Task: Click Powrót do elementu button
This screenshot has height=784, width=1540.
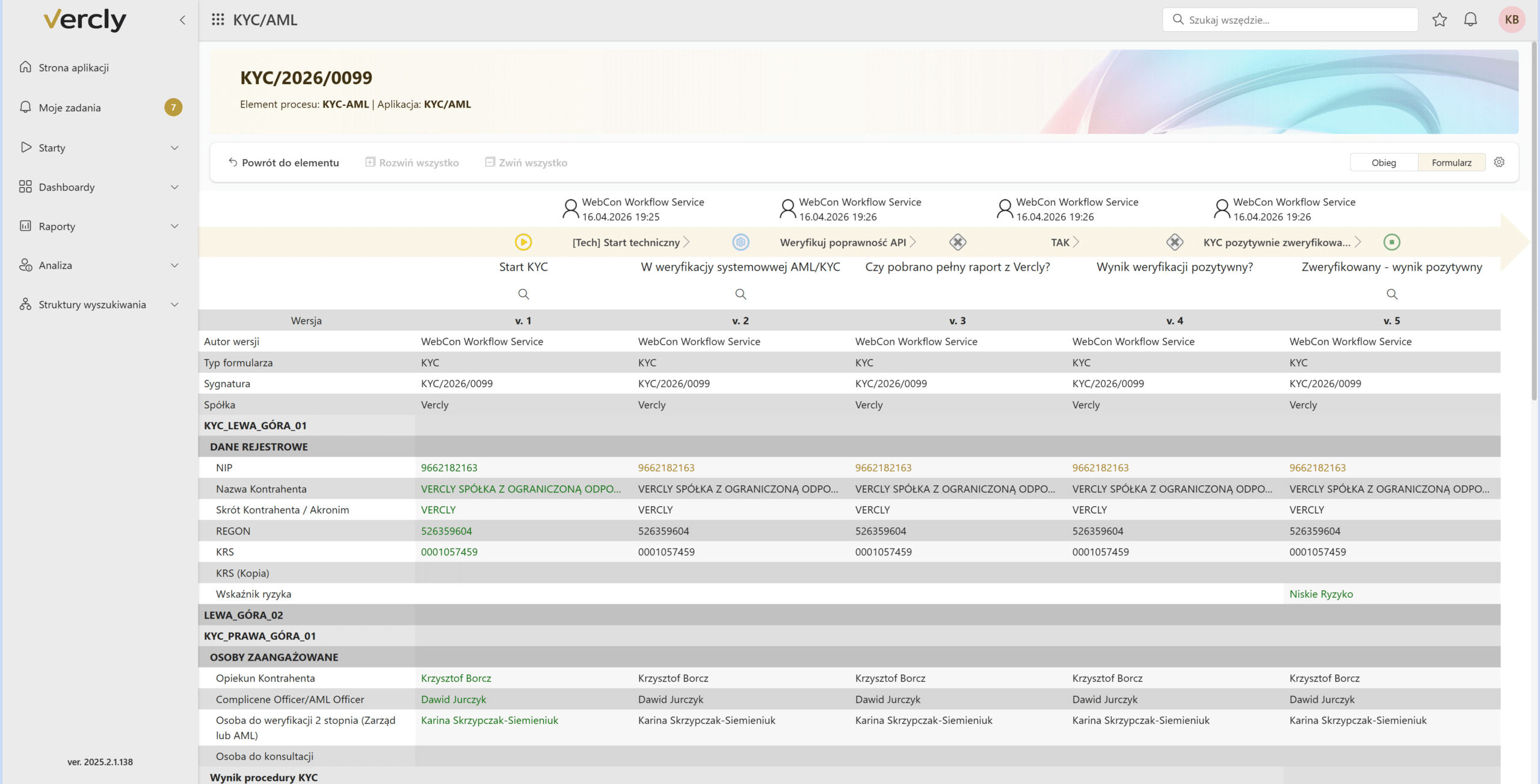Action: point(284,162)
